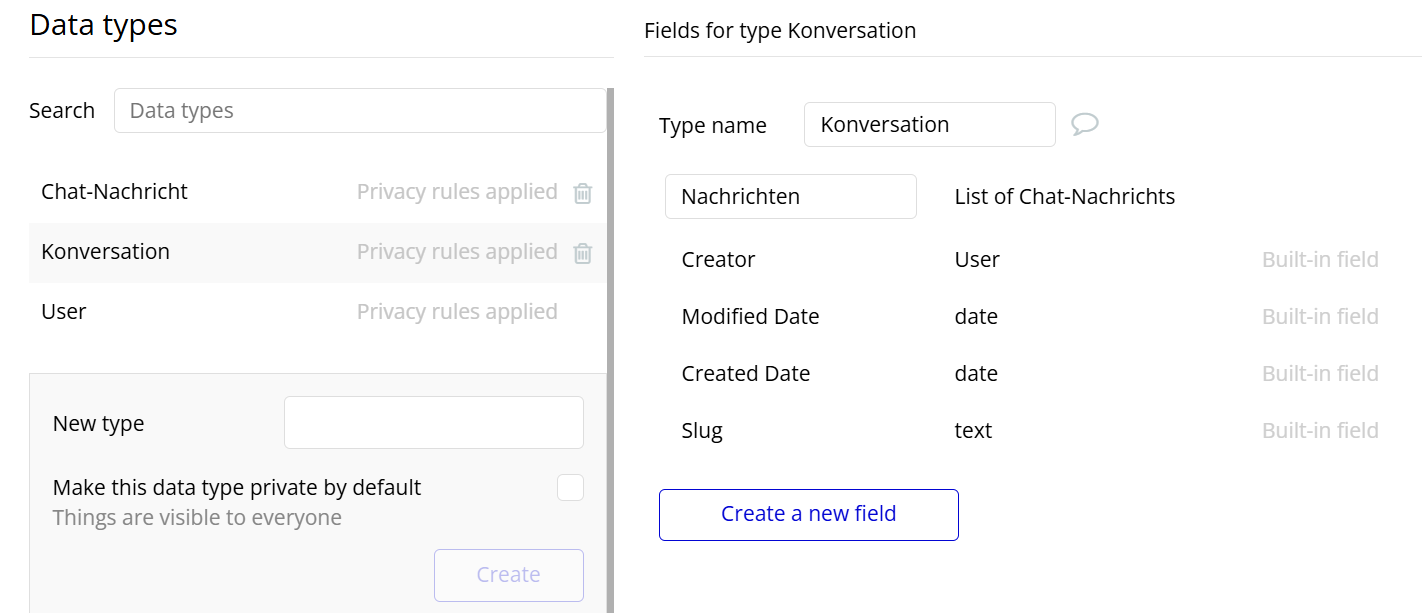Toggle 'Make this data type private' checkbox
1422x613 pixels.
pyautogui.click(x=570, y=487)
